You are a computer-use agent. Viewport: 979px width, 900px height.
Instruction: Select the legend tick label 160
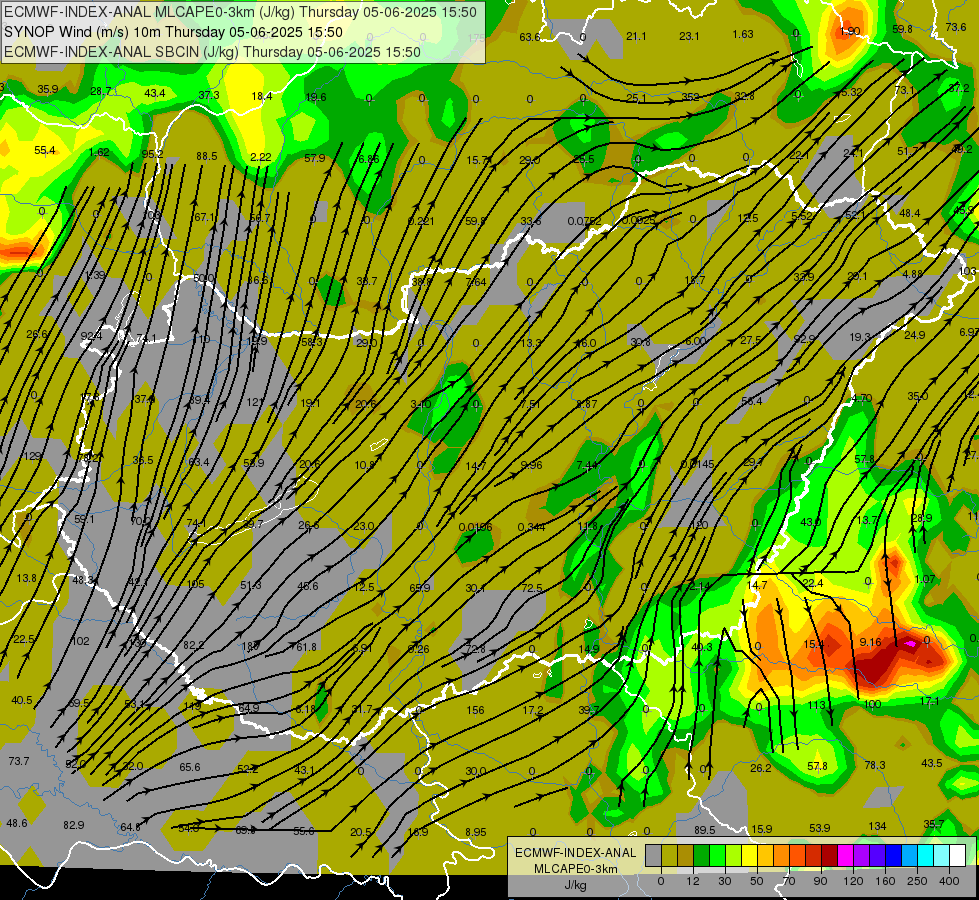885,881
